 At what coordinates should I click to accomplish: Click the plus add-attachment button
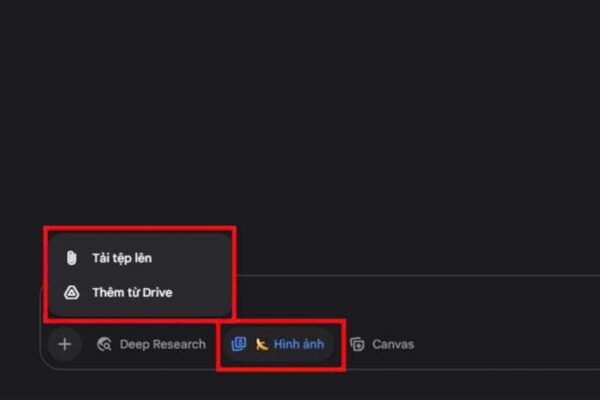(x=64, y=344)
